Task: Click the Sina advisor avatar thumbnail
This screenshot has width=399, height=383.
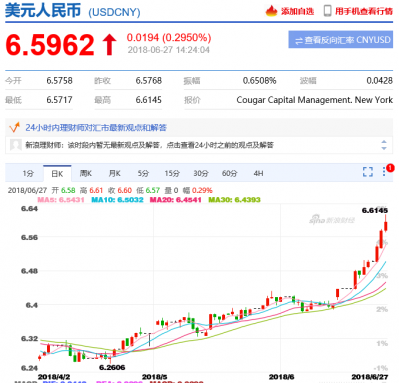Action: [x=16, y=145]
